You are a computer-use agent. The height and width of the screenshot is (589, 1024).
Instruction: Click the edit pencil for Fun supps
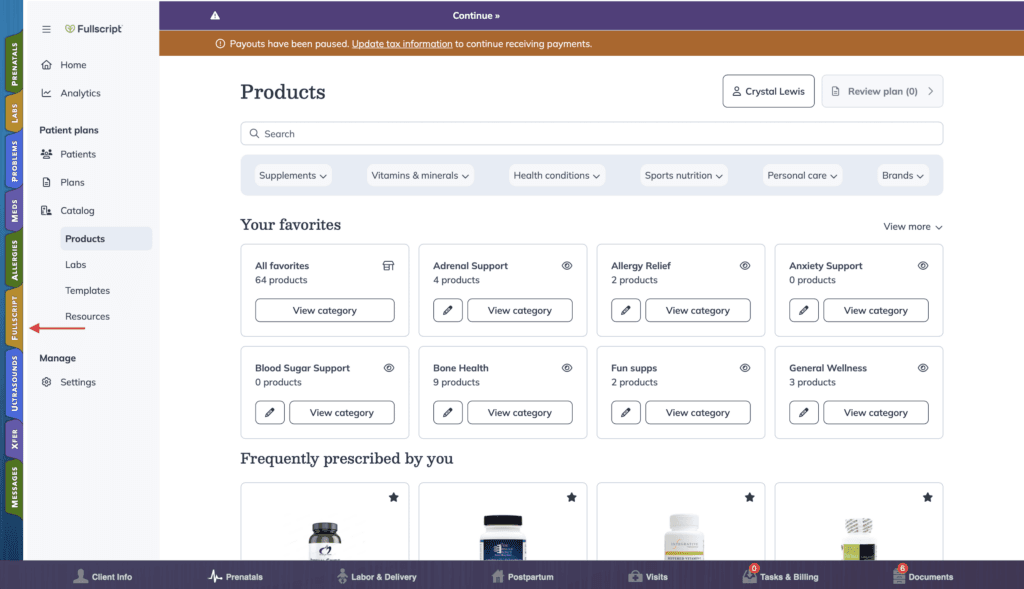click(x=626, y=413)
